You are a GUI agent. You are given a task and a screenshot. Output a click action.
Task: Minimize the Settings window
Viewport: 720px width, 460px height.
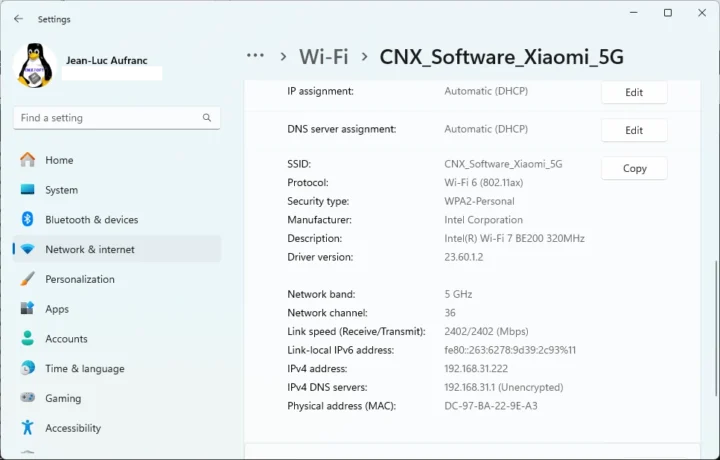(634, 13)
